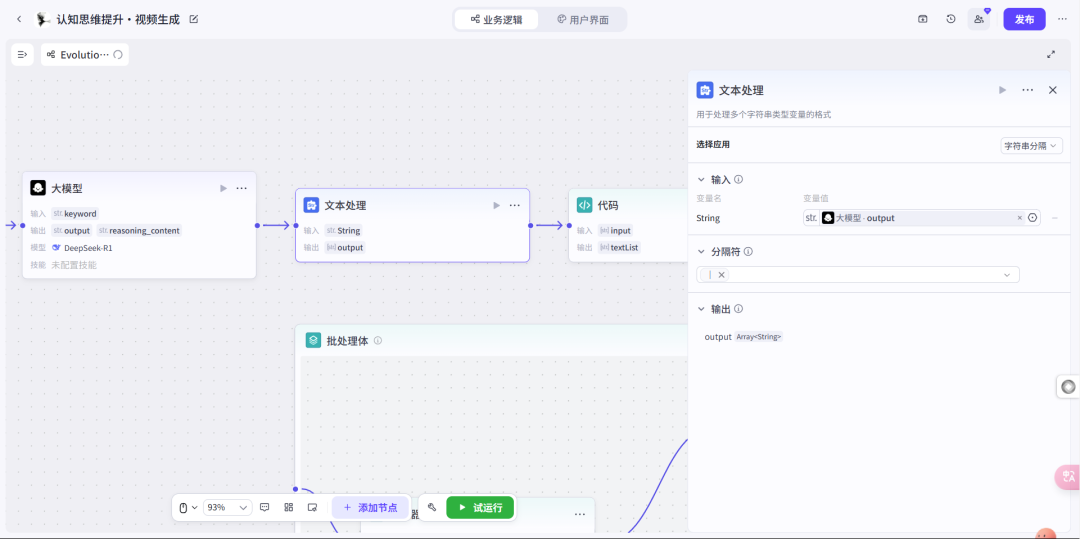Open the 字符串分隔 application dropdown
The height and width of the screenshot is (539, 1080).
tap(1031, 146)
